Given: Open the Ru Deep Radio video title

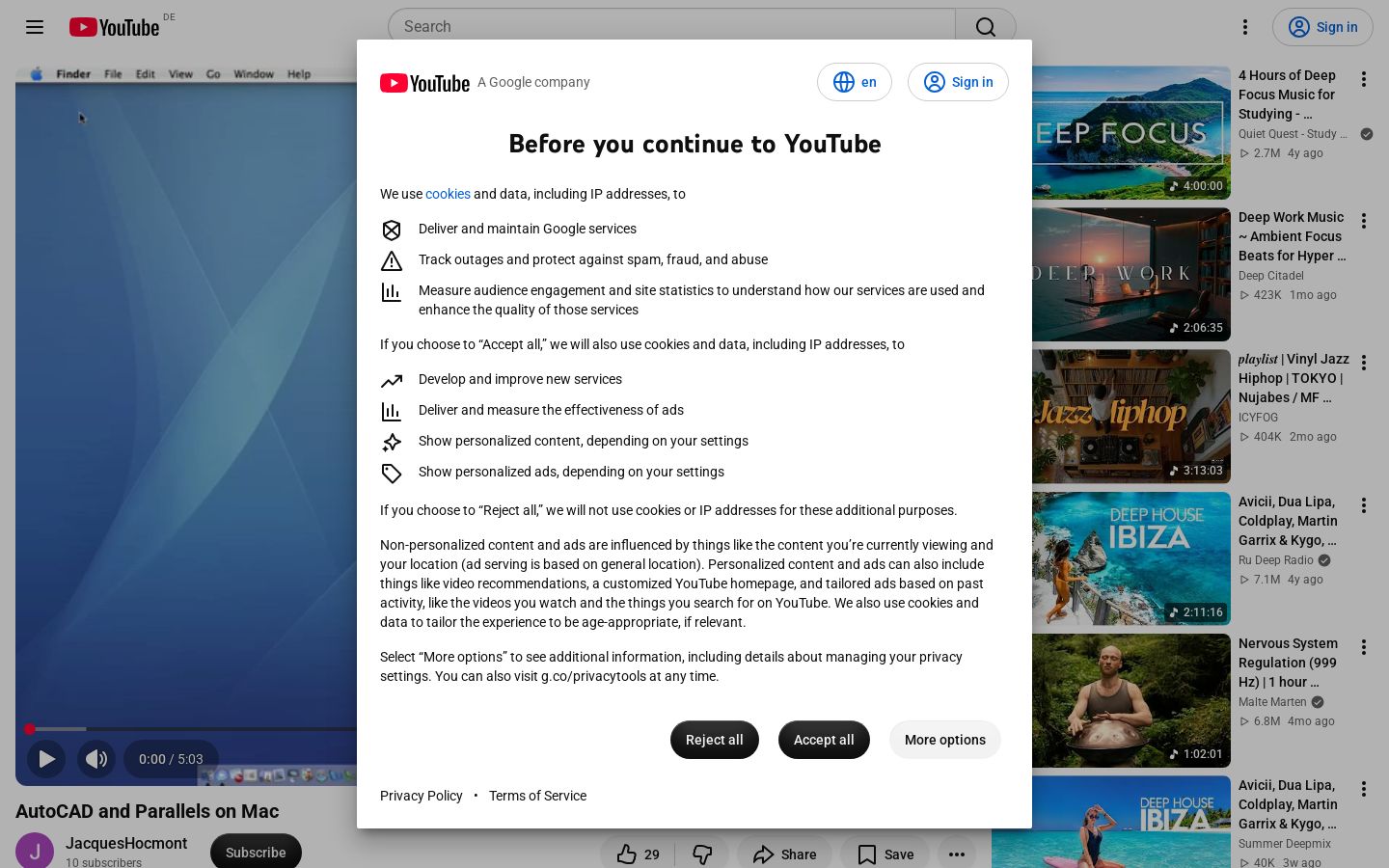Looking at the screenshot, I should 1288,521.
